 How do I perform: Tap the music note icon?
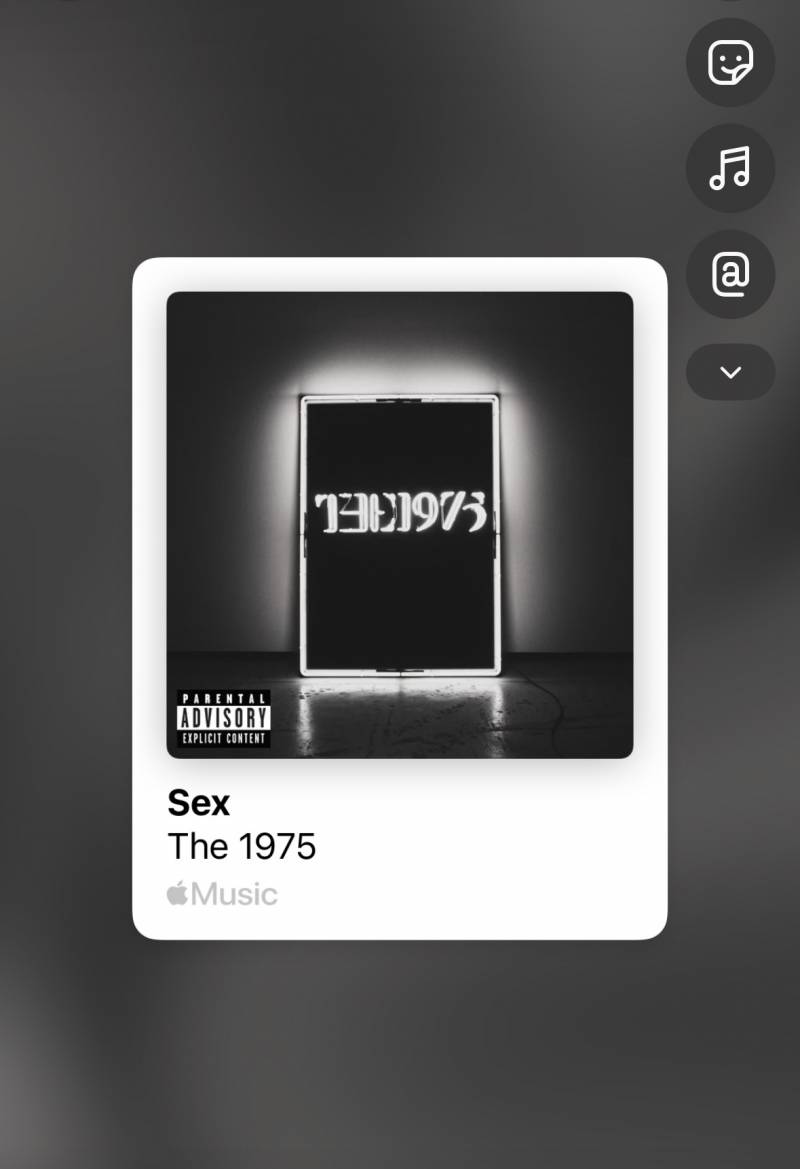(730, 168)
